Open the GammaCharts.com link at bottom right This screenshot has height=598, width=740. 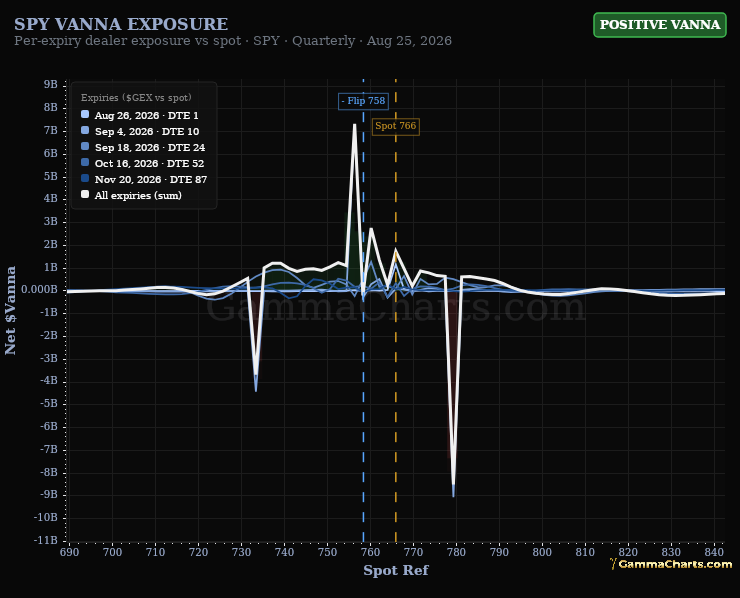point(671,564)
